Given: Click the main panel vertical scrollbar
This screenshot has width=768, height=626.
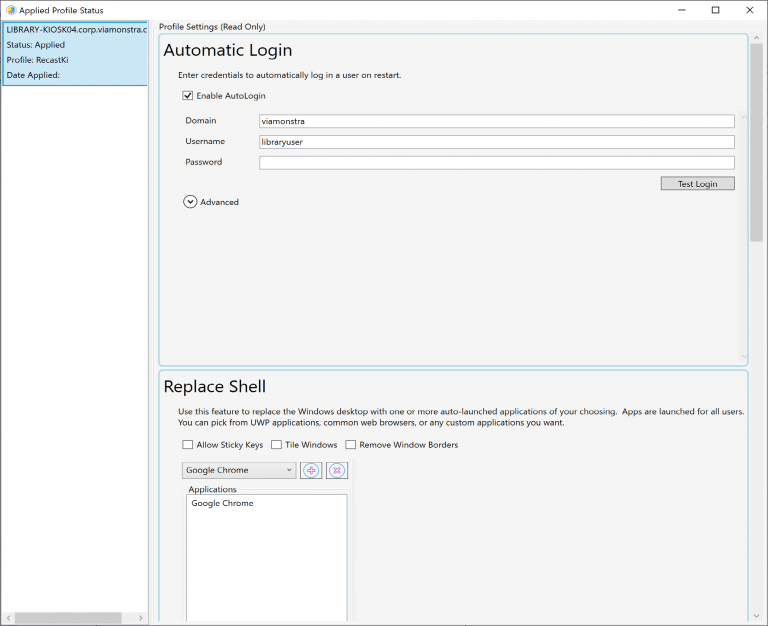Looking at the screenshot, I should click(756, 140).
